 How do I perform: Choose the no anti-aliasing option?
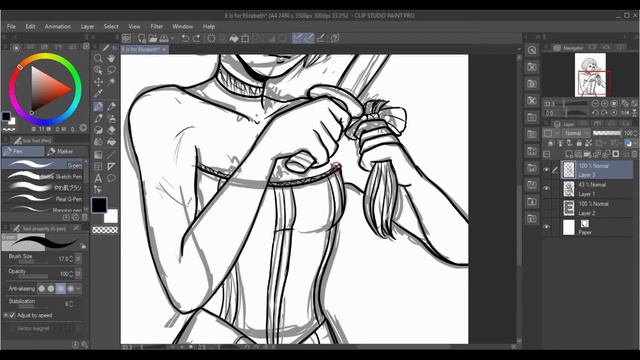[42, 289]
